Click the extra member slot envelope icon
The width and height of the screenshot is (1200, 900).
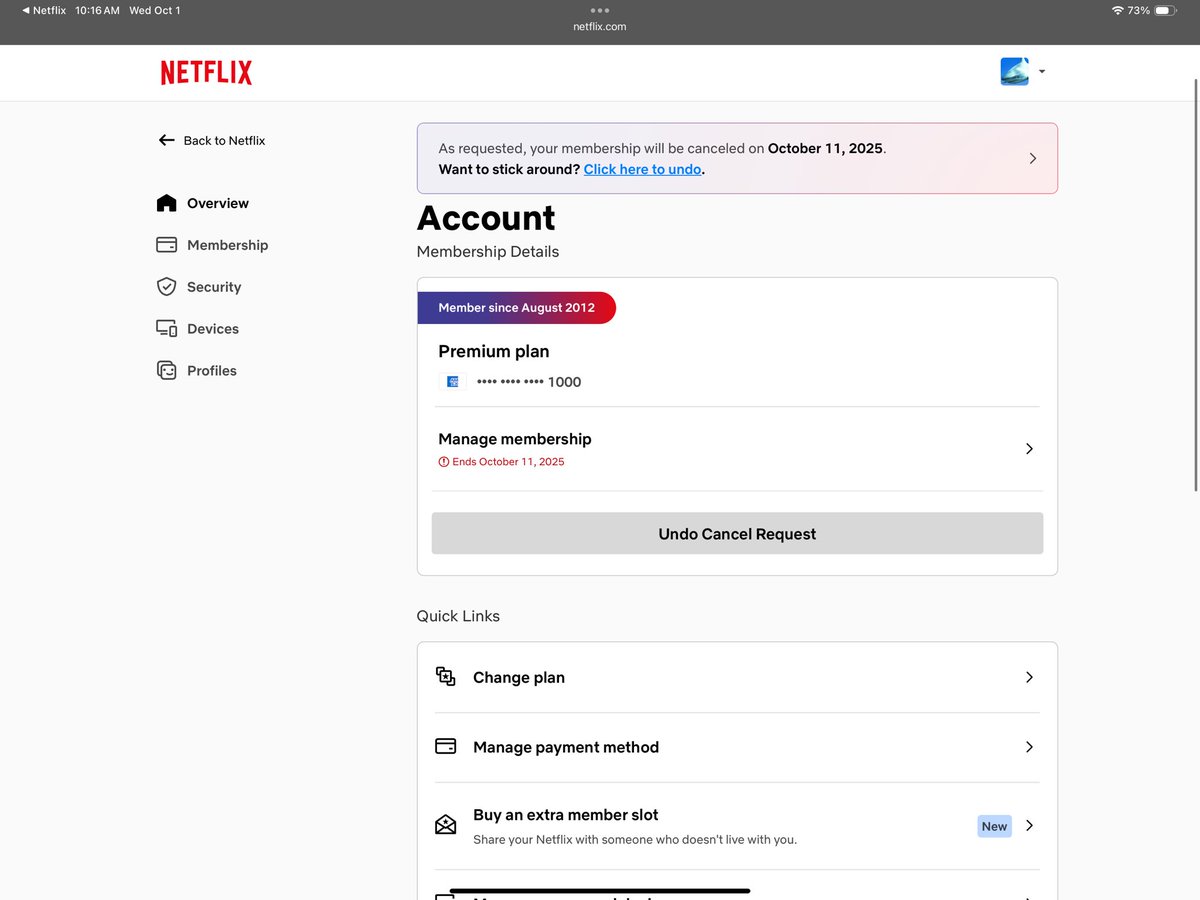coord(446,825)
